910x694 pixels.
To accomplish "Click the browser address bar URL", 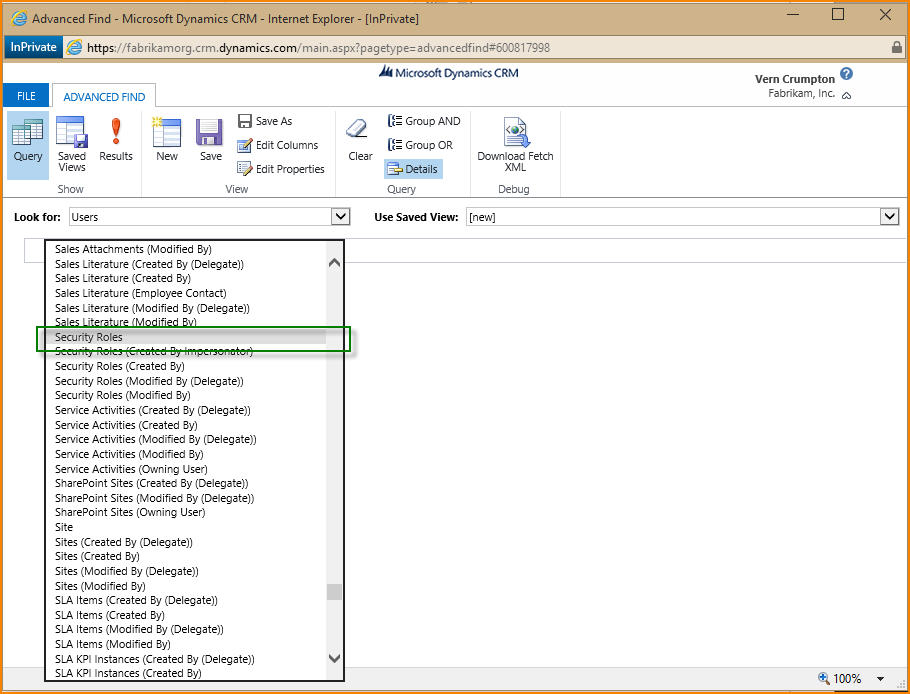I will [x=318, y=48].
